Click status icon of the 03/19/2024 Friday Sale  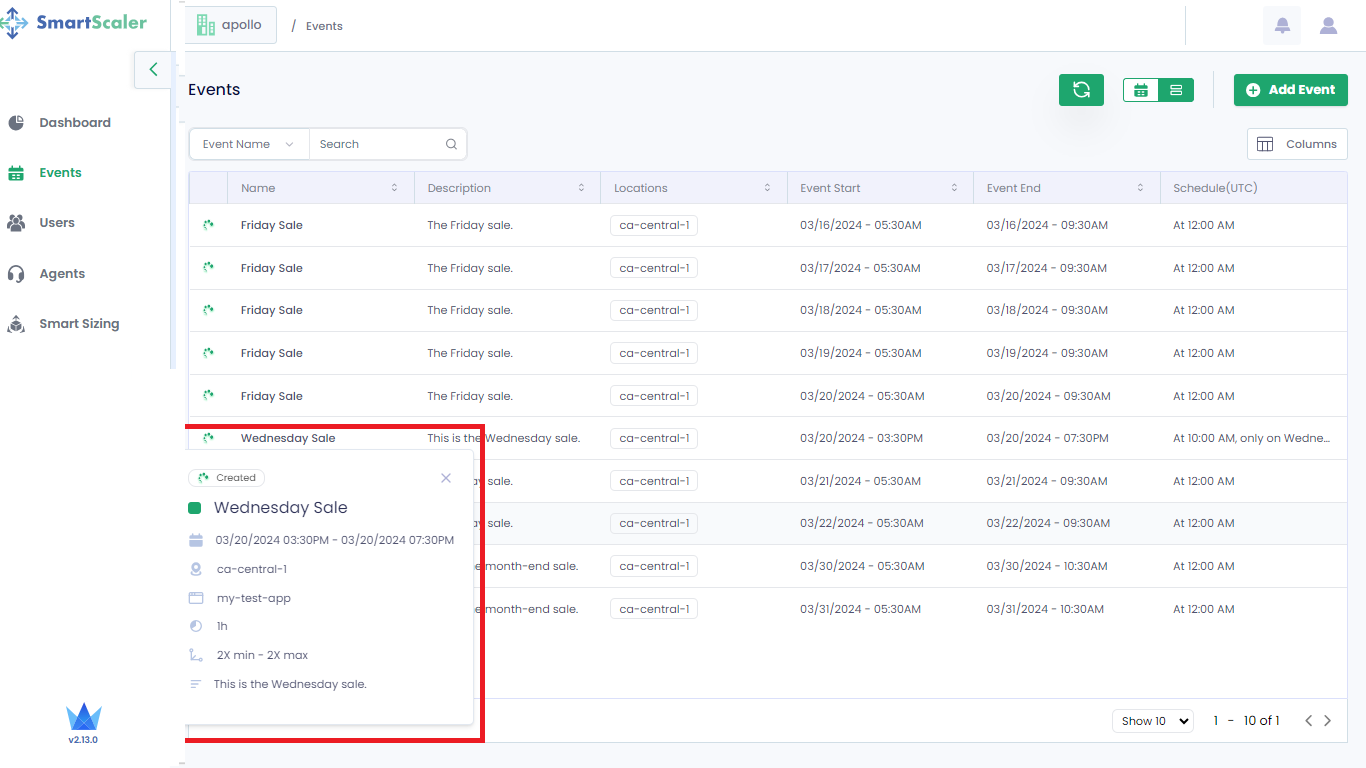click(208, 352)
